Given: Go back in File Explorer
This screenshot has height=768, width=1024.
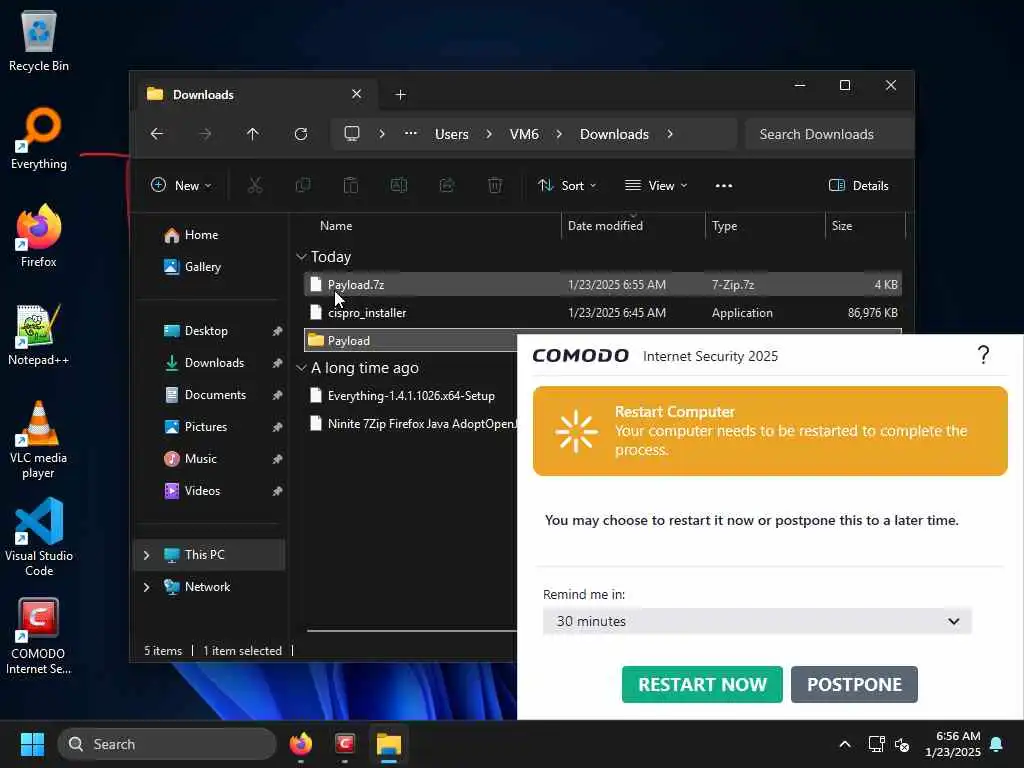Looking at the screenshot, I should click(x=157, y=134).
